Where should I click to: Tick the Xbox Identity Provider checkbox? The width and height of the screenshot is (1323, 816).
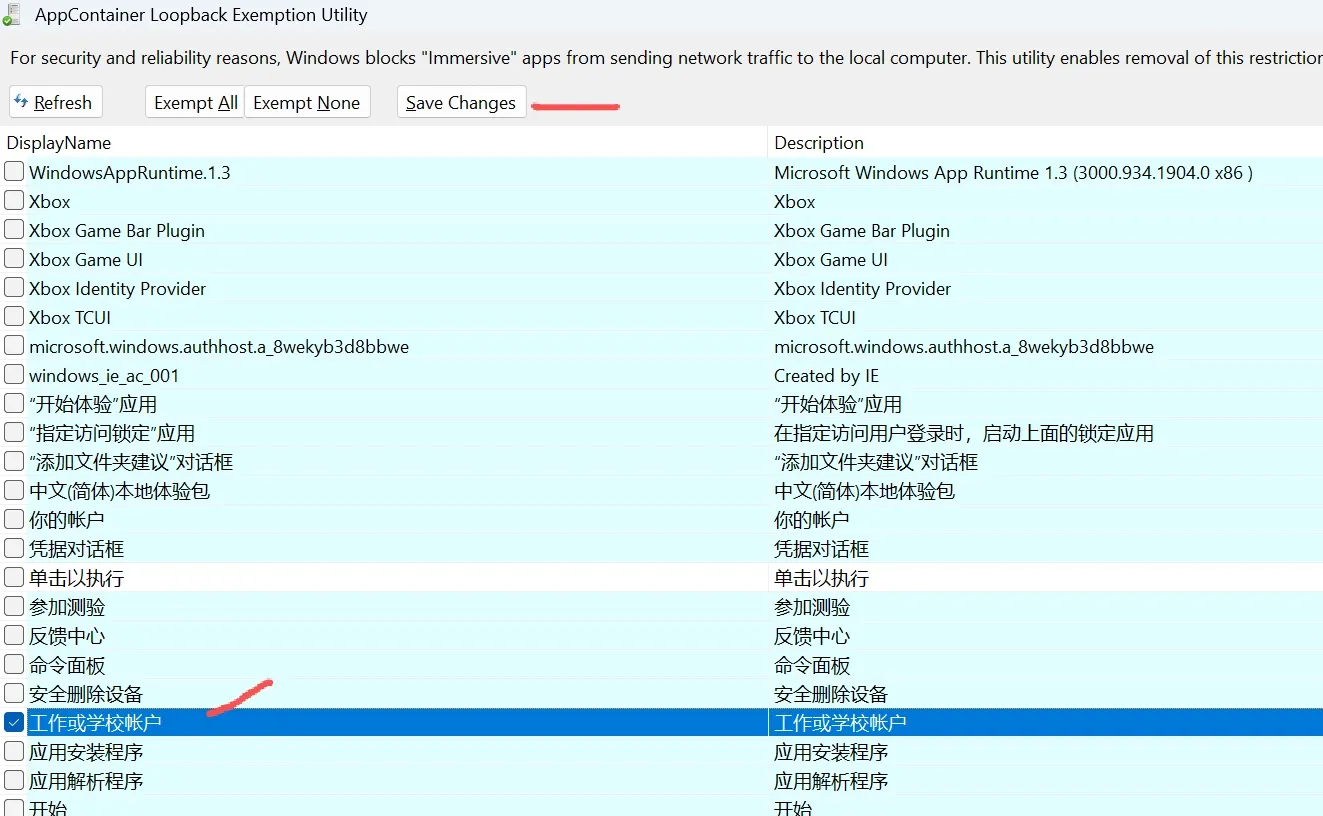point(14,288)
